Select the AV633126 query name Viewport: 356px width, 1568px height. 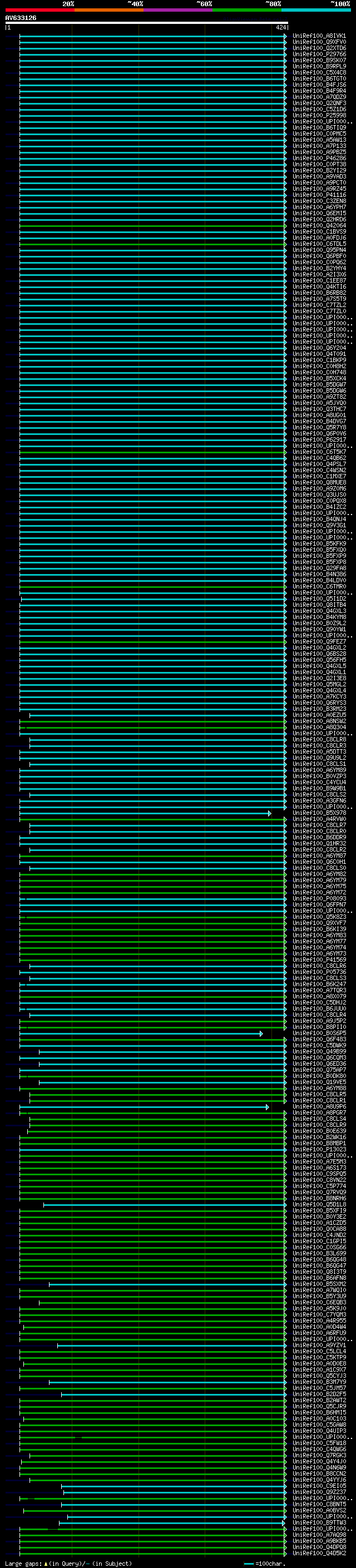click(21, 18)
